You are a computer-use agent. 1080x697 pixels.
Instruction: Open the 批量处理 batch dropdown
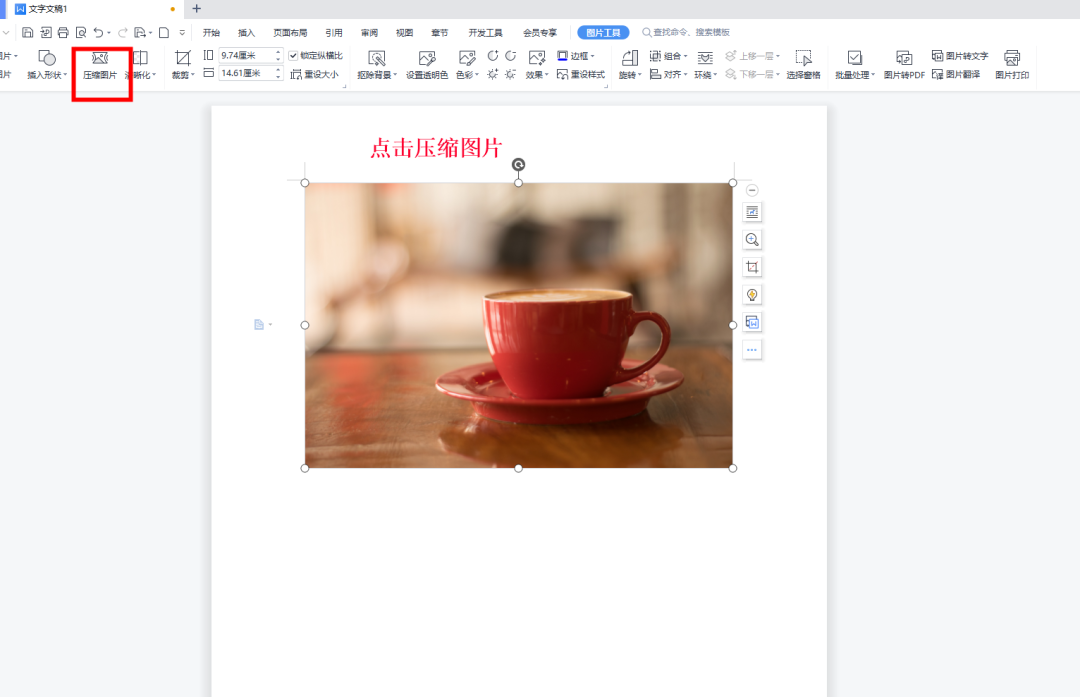855,65
